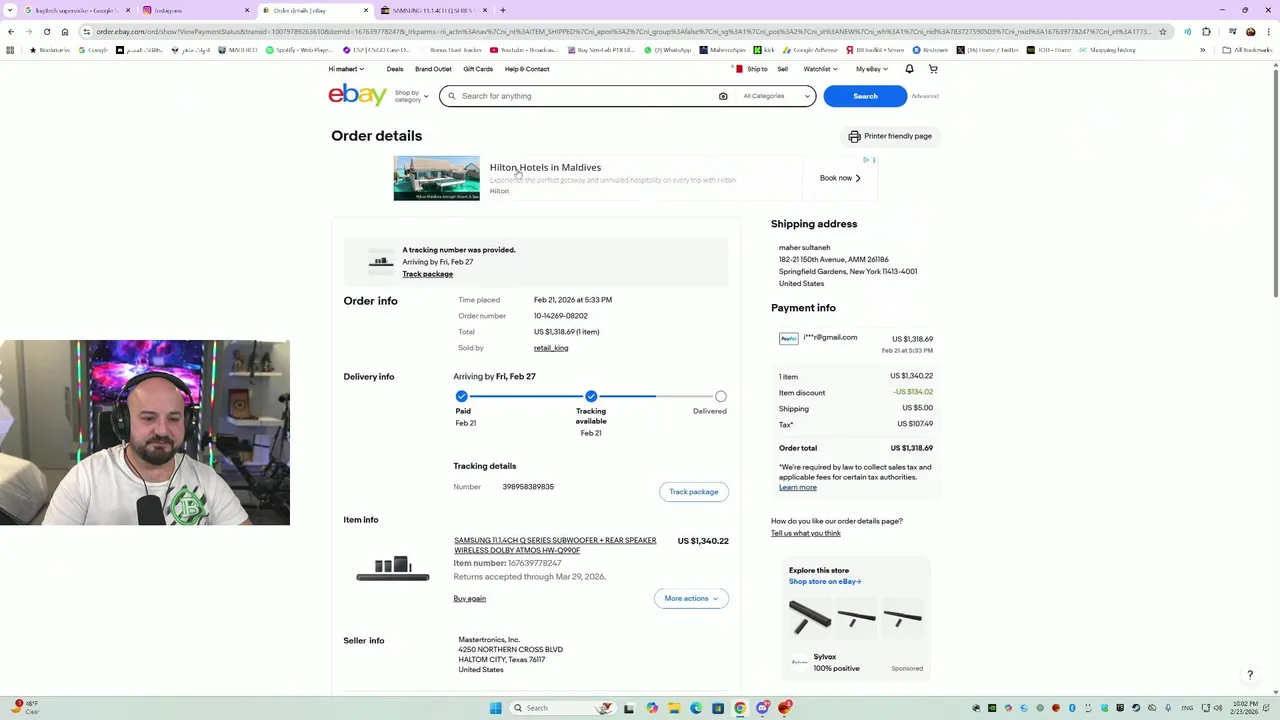The image size is (1280, 720).
Task: Open Copilot from the taskbar
Action: [x=652, y=708]
